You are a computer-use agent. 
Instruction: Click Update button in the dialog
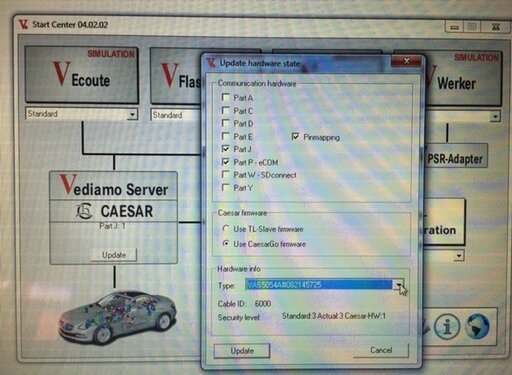pos(242,351)
